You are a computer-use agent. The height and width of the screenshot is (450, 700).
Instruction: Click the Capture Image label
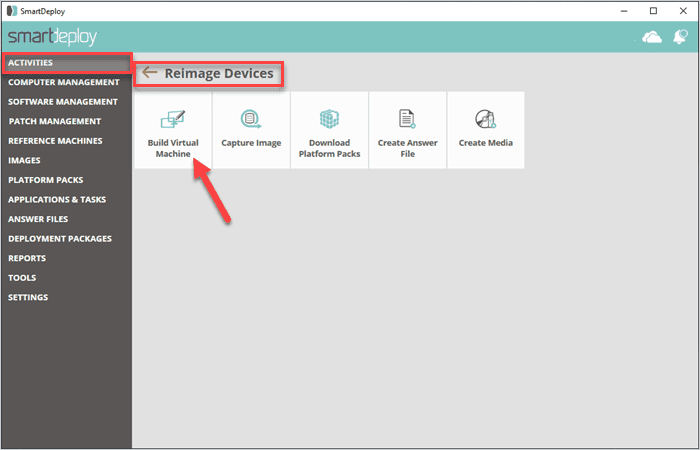pos(251,143)
